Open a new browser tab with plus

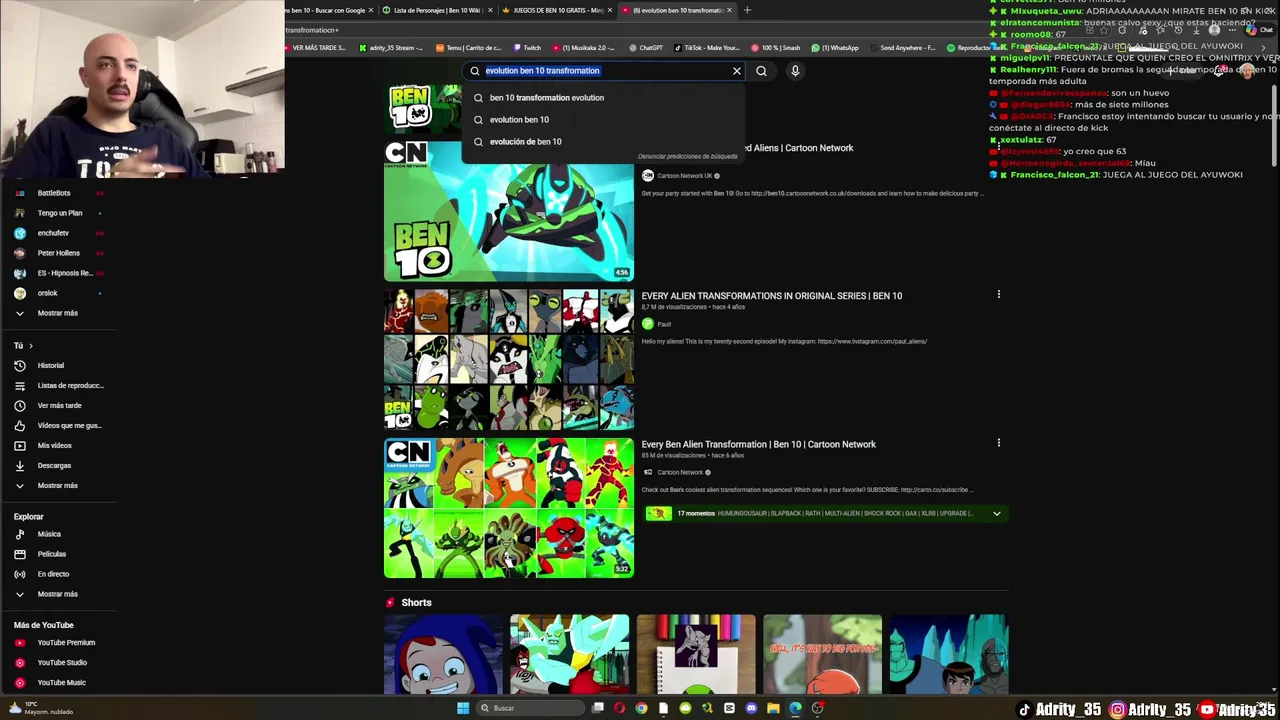(747, 10)
